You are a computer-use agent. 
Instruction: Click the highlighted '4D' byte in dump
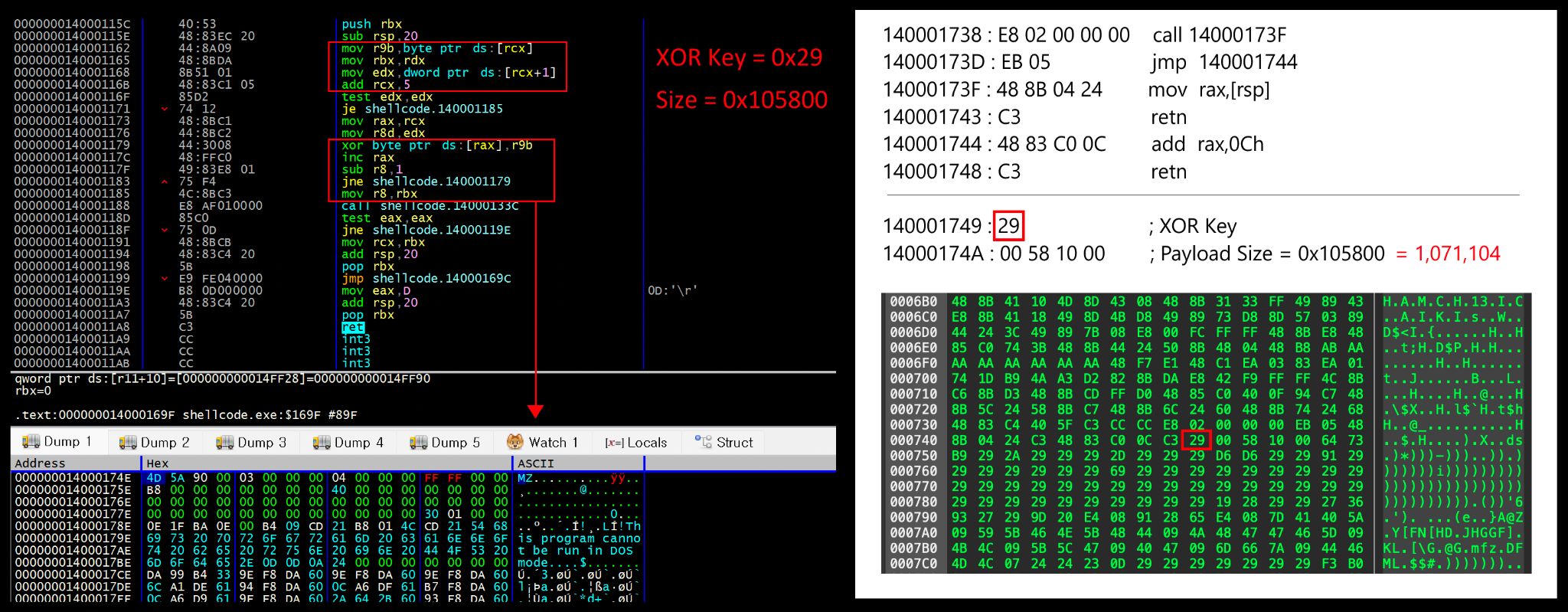point(154,477)
